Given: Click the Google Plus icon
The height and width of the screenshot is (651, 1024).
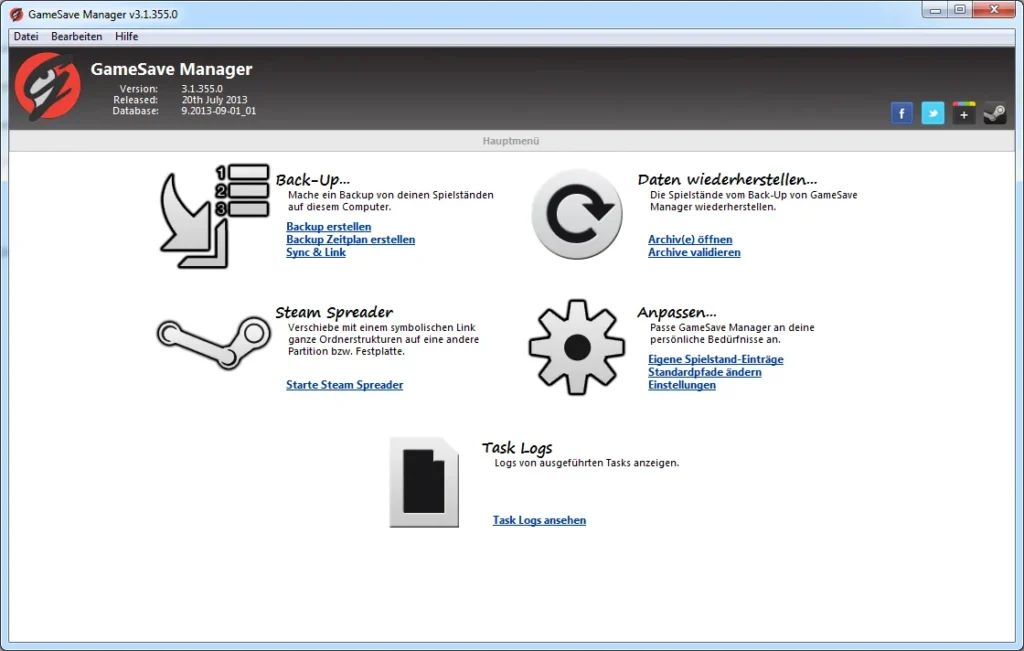Looking at the screenshot, I should coord(963,114).
